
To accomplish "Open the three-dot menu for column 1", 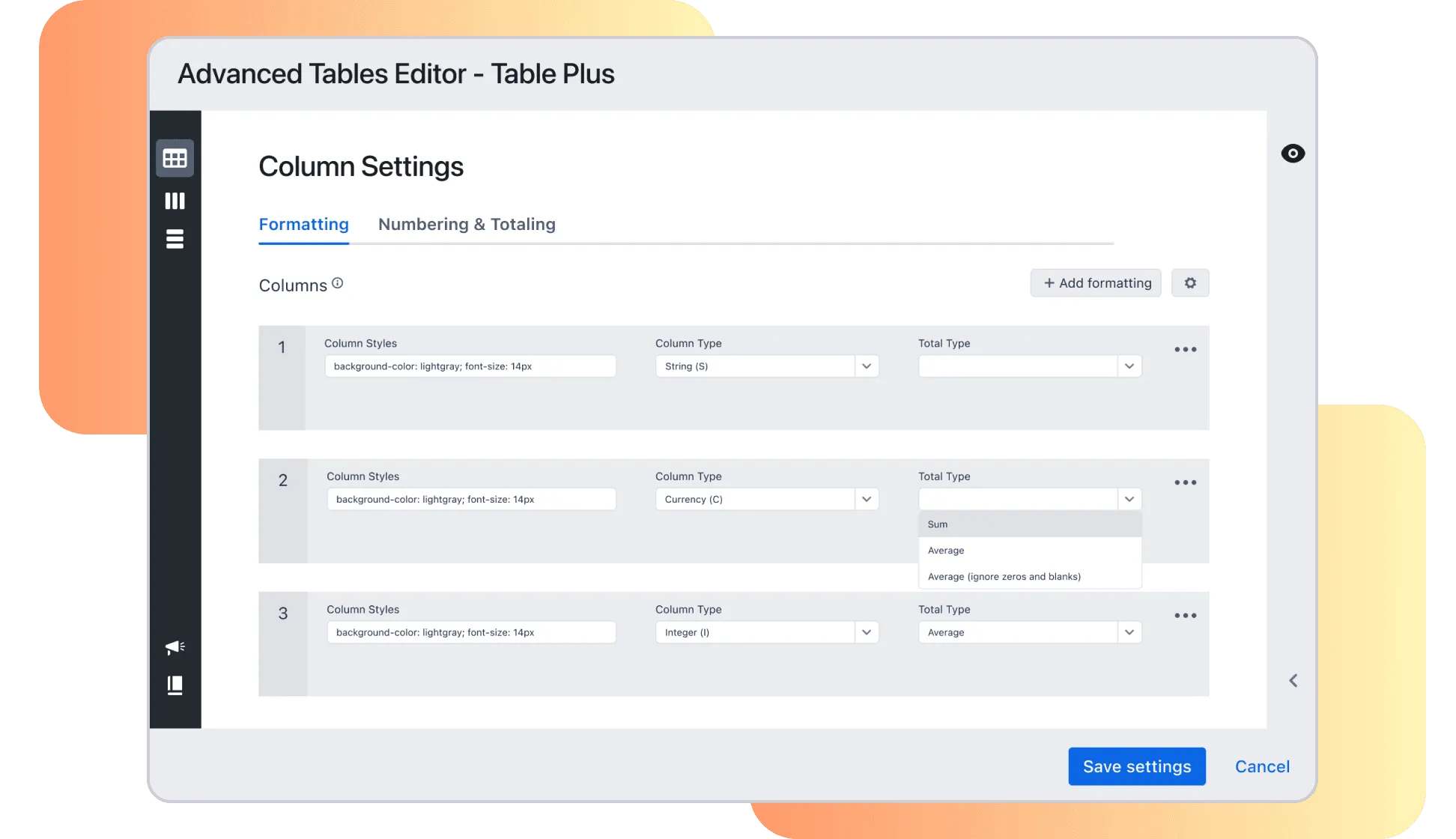I will click(1185, 350).
